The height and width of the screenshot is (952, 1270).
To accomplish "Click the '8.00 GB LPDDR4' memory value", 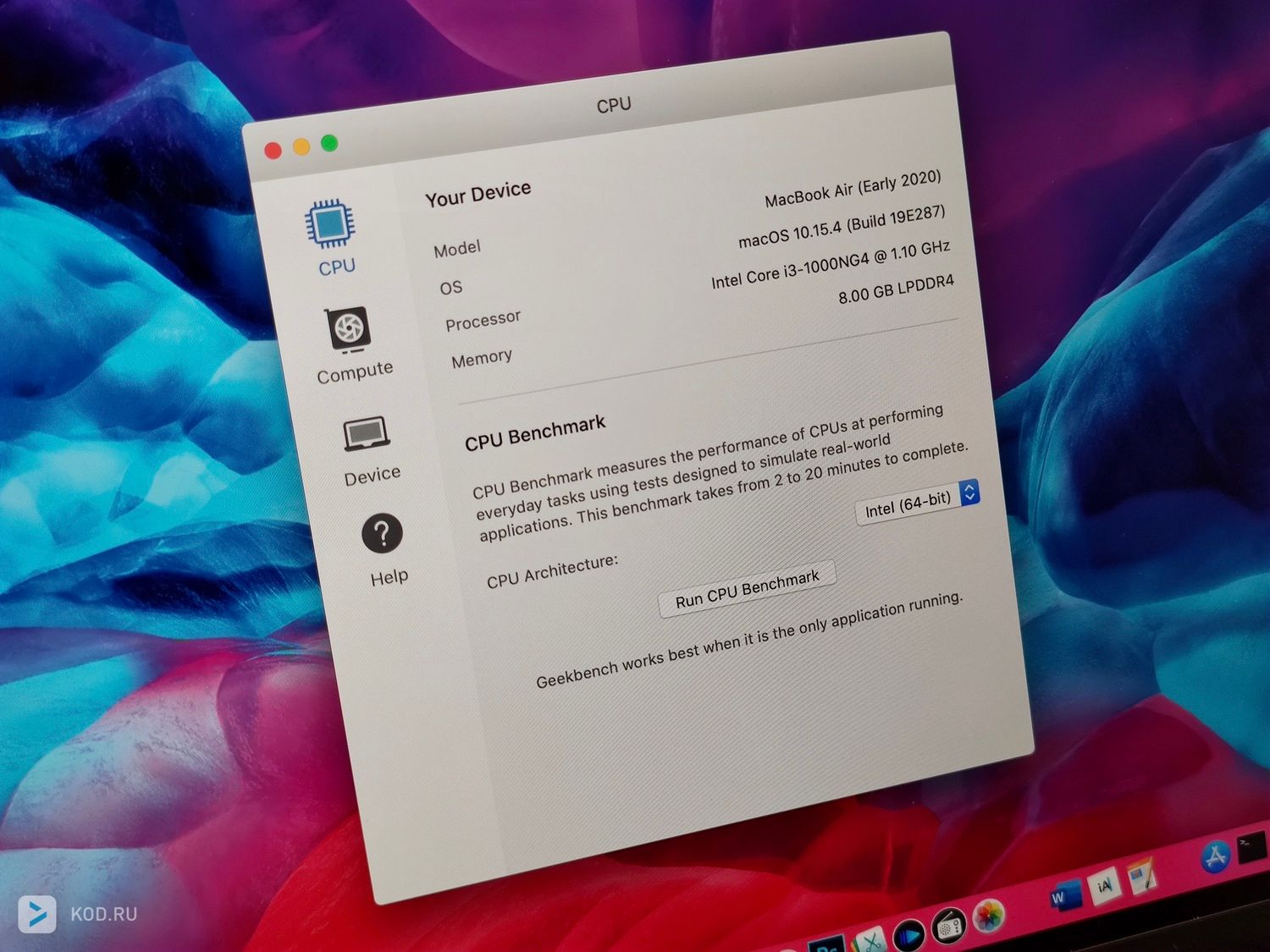I will [x=896, y=289].
